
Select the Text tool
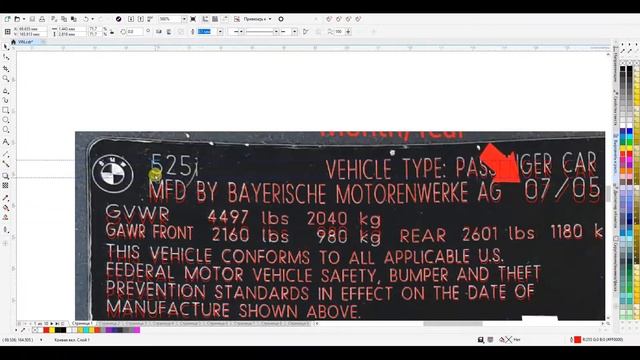coord(6,142)
